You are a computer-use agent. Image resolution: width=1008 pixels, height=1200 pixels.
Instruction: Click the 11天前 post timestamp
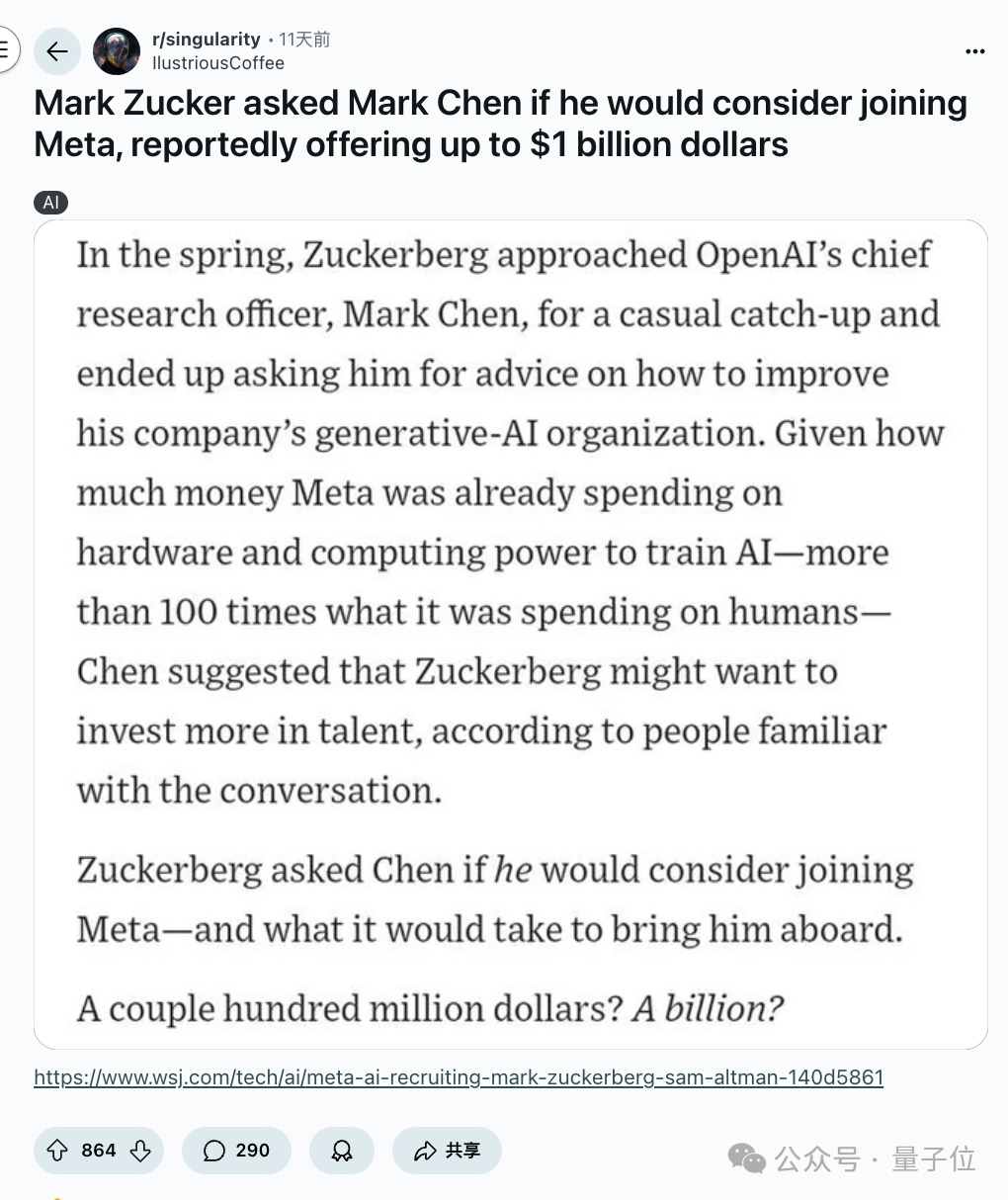[304, 40]
